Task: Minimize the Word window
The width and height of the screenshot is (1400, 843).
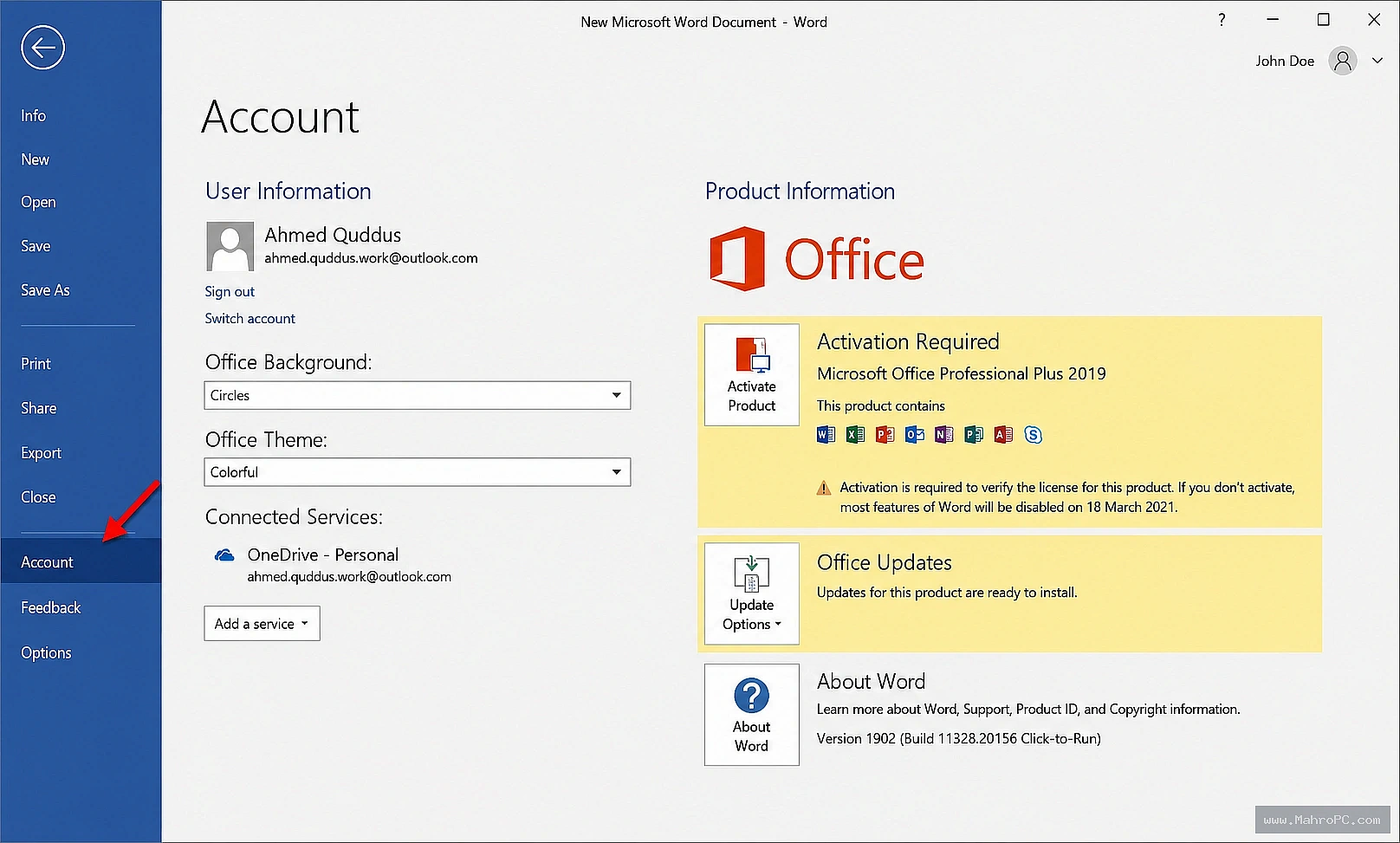Action: click(1273, 20)
